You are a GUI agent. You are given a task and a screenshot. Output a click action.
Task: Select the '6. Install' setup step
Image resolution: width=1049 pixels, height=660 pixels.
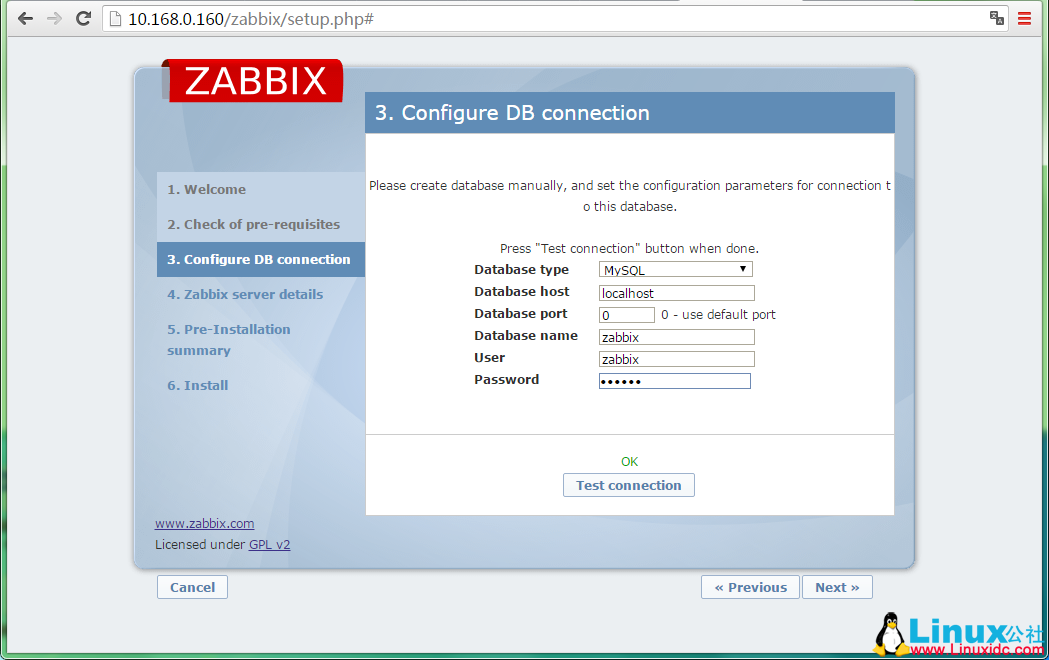pyautogui.click(x=197, y=385)
